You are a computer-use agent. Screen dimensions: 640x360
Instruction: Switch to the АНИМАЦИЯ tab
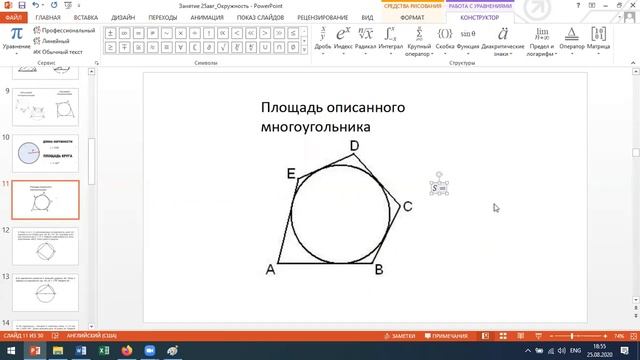click(x=207, y=18)
